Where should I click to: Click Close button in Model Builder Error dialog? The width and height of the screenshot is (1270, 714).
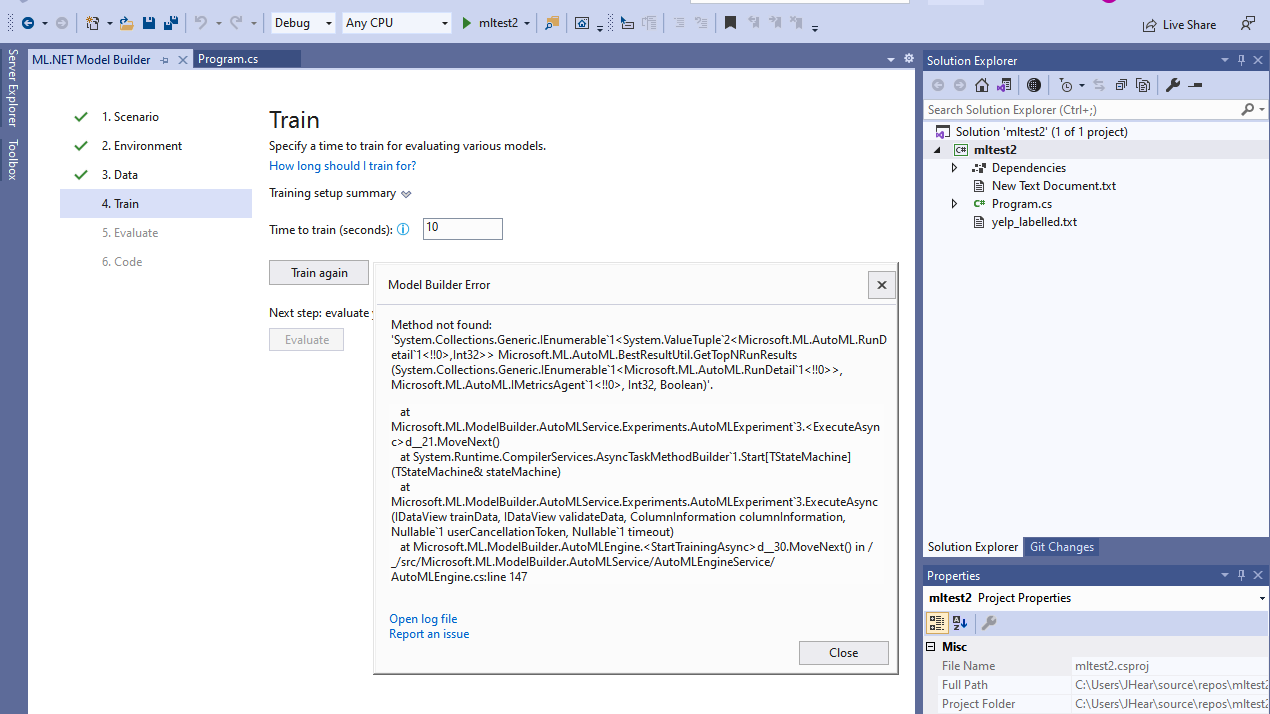pos(844,653)
